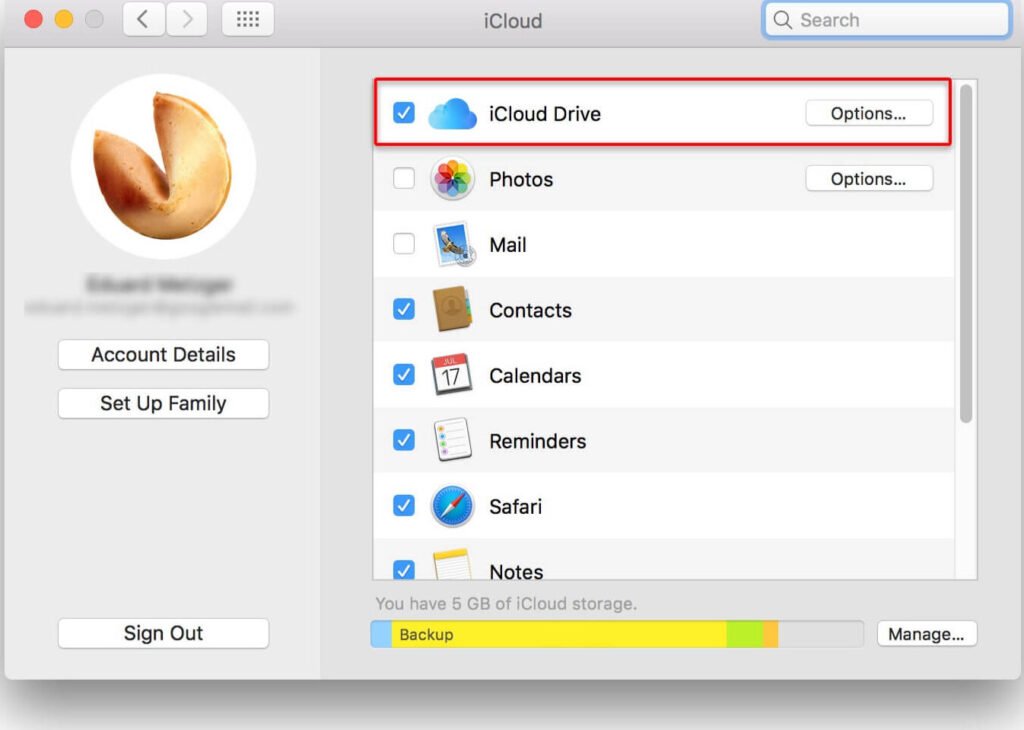
Task: Uncheck the Reminders checkbox
Action: (x=404, y=439)
